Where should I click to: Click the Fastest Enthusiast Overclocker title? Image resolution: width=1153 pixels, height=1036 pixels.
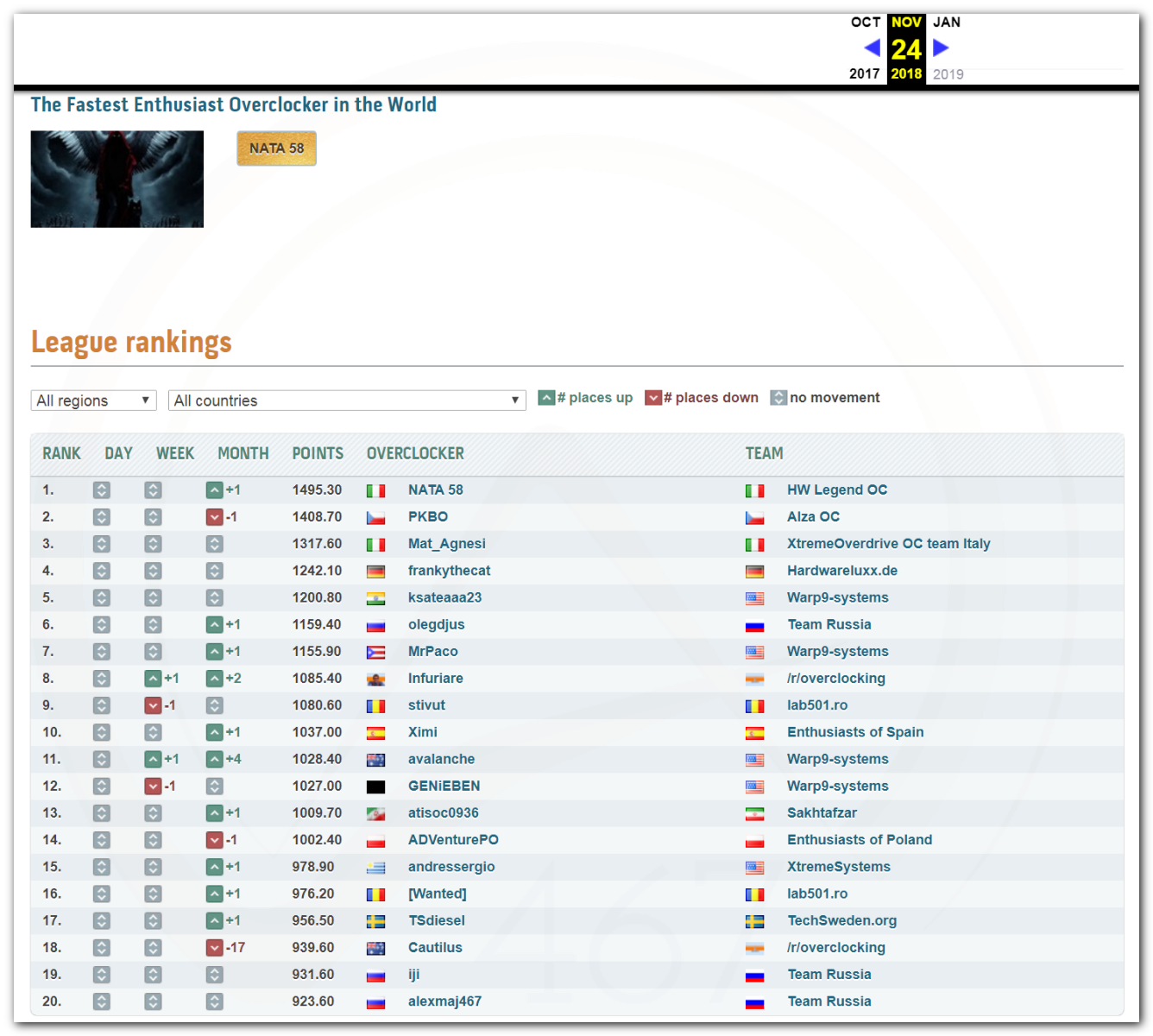(234, 104)
